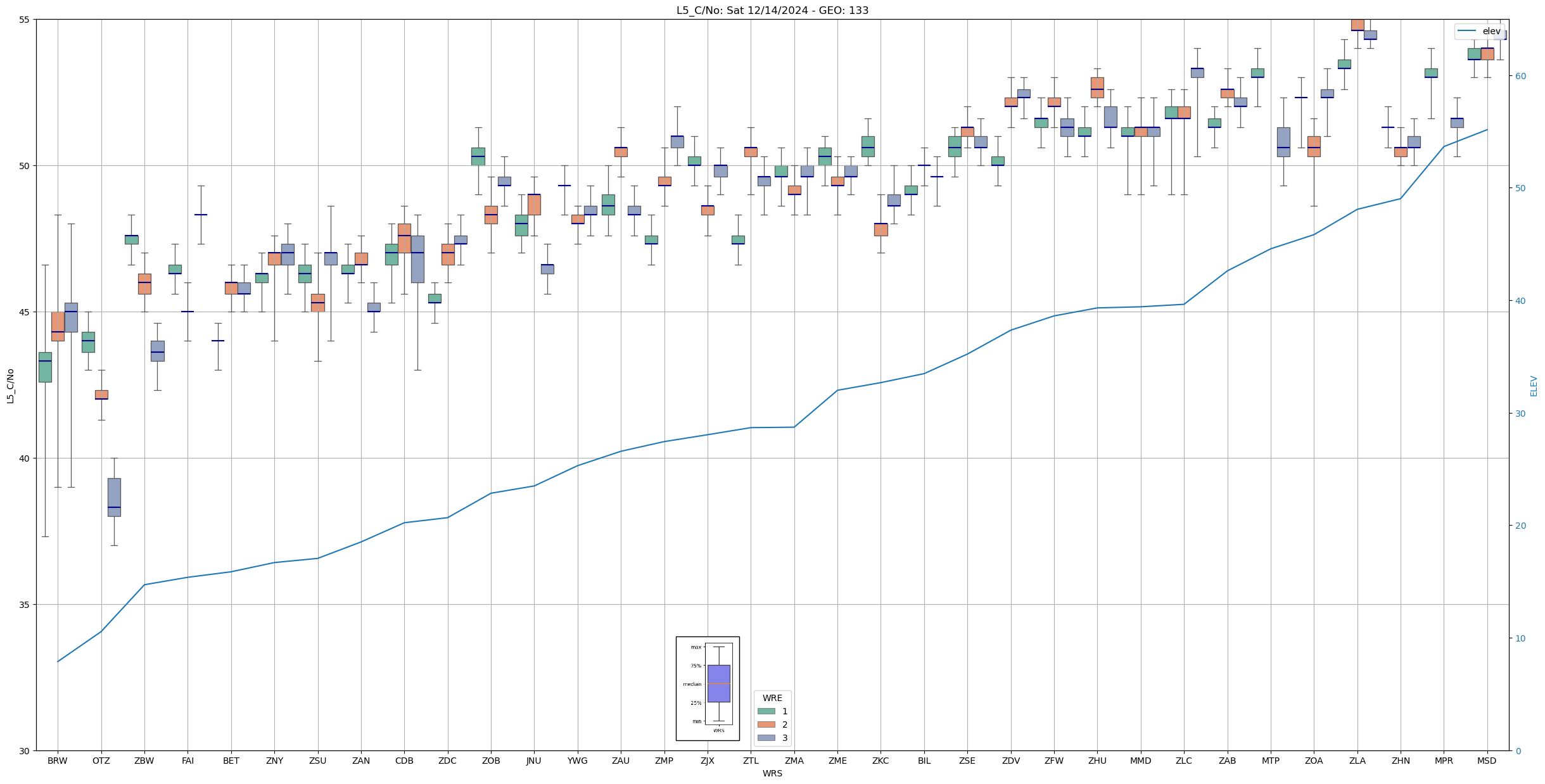Image resolution: width=1545 pixels, height=784 pixels.
Task: Click the chart title text
Action: (772, 10)
